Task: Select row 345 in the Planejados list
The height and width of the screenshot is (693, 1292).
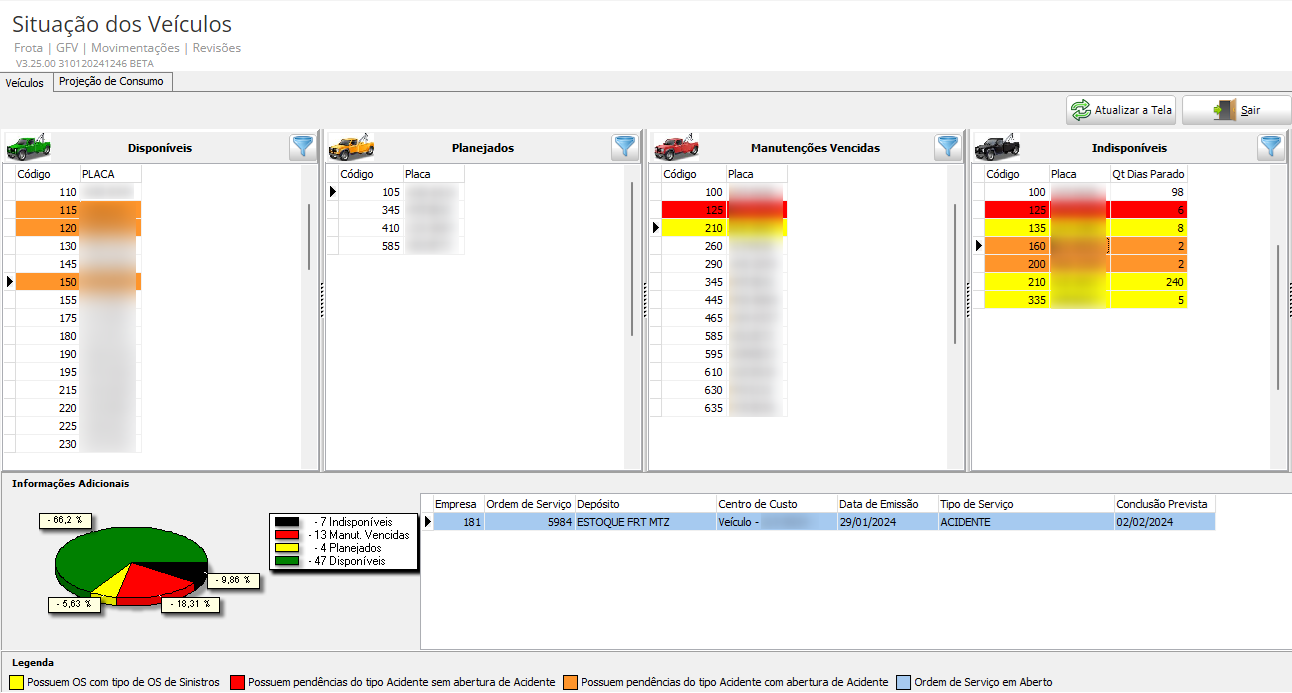Action: pos(401,210)
